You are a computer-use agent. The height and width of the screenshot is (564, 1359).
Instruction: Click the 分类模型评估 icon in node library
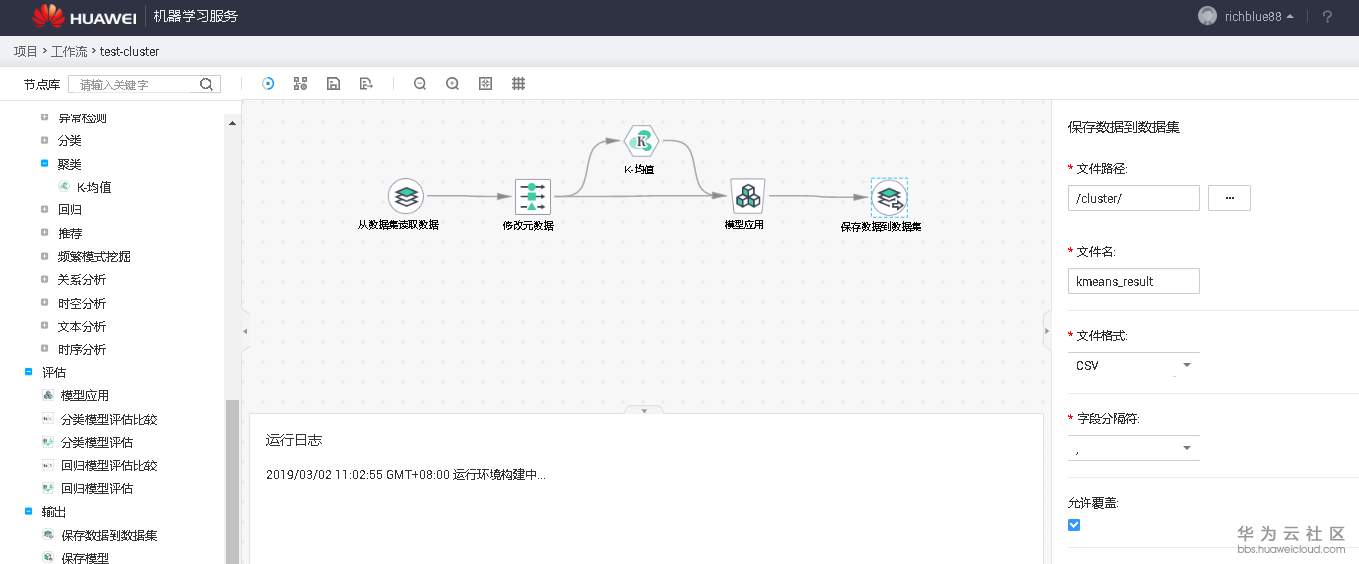point(48,442)
